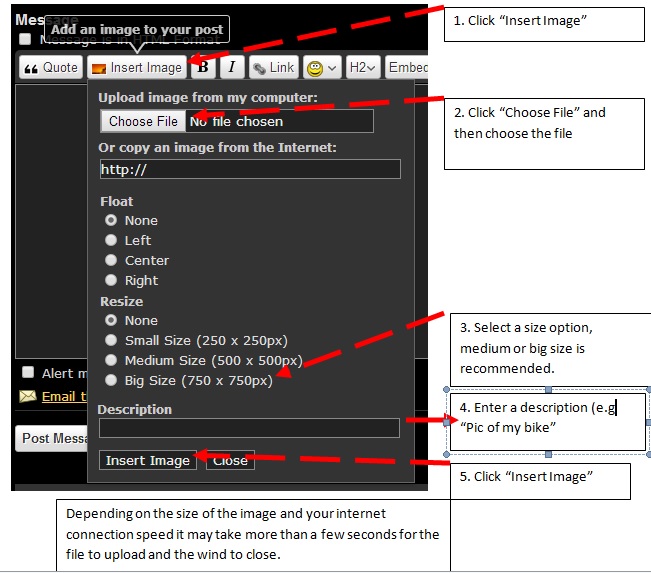Viewport: 651px width, 573px height.
Task: Select the Left float option
Action: click(111, 240)
